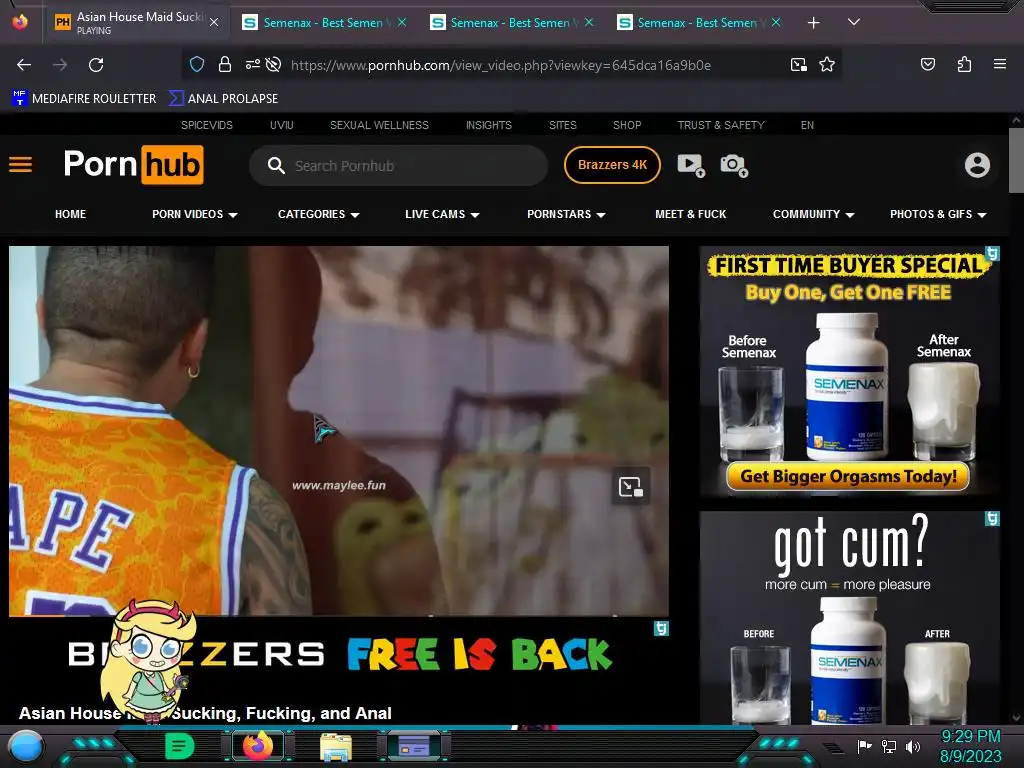
Task: Open the green notes app on taskbar
Action: point(179,746)
